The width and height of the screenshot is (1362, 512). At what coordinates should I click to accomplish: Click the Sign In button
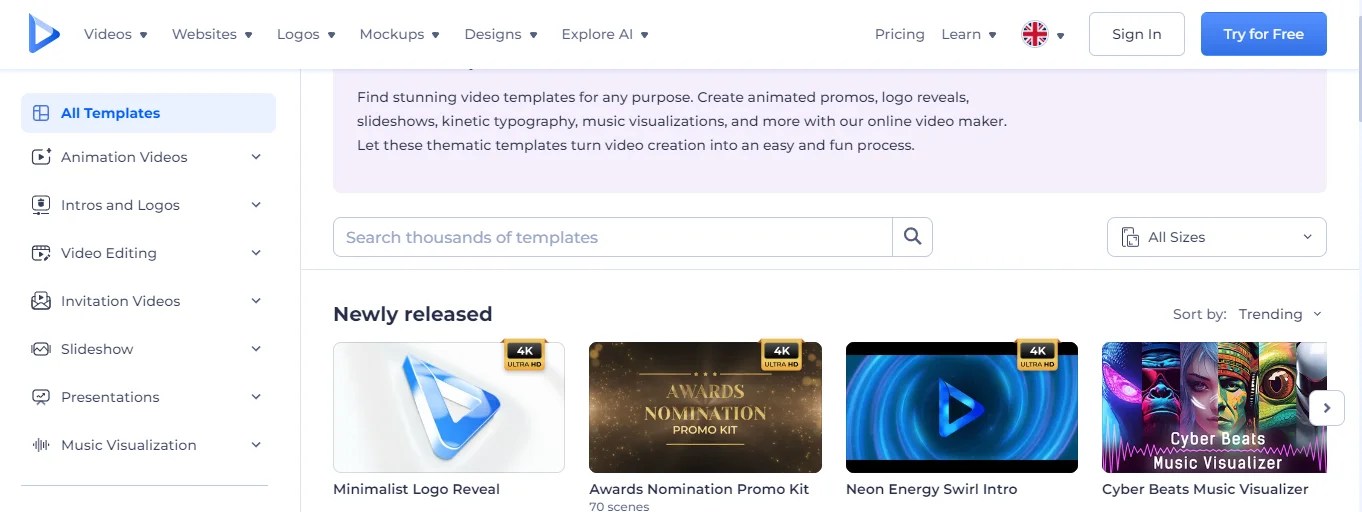point(1137,34)
